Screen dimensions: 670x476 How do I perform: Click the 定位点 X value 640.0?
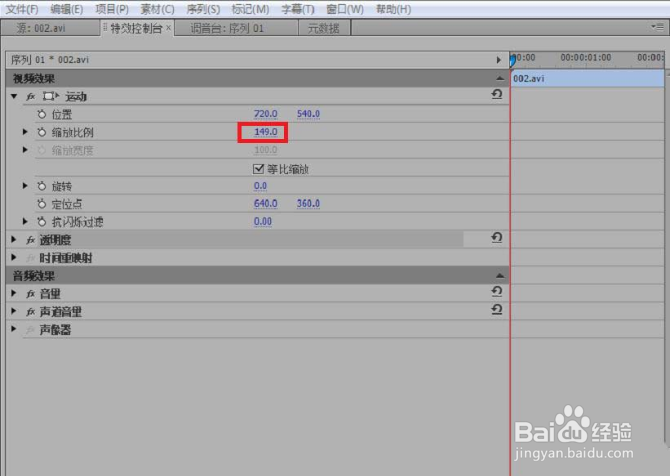[x=266, y=204]
